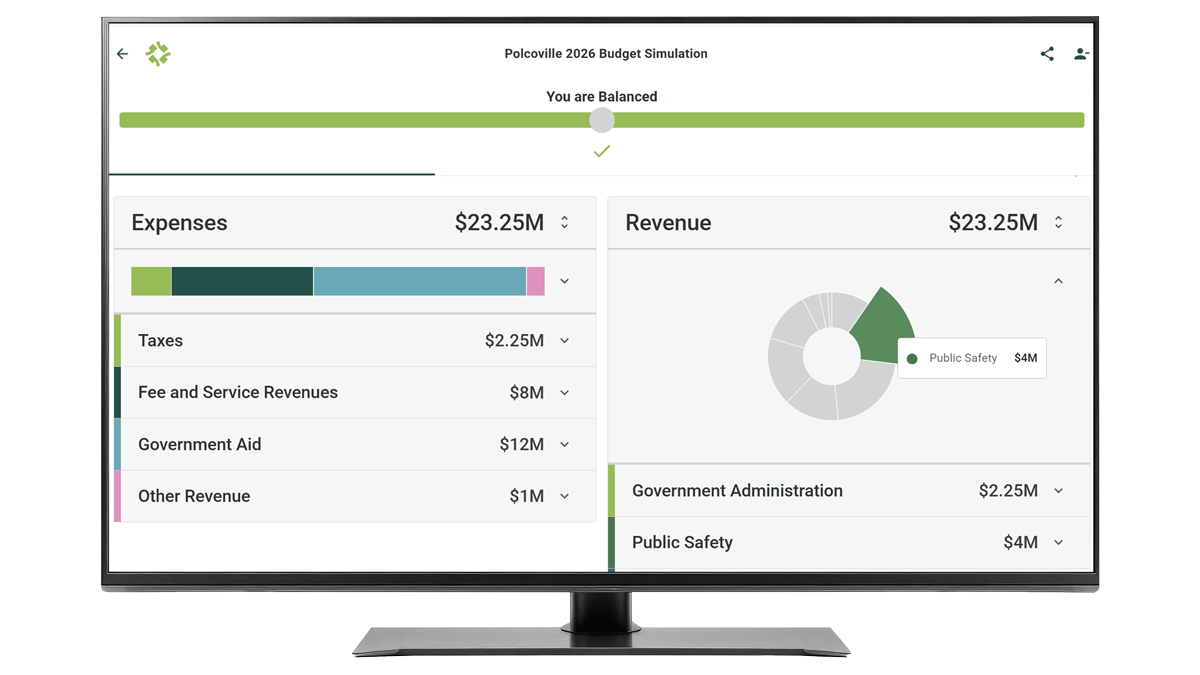Screen dimensions: 1200x675
Task: Click Fee and Service Revenues label
Action: coord(238,393)
